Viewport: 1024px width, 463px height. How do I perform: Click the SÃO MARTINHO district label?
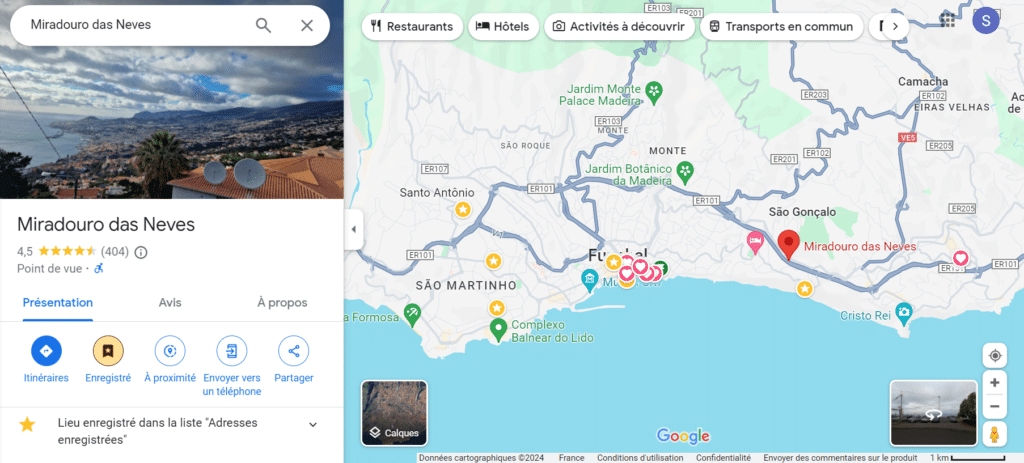point(466,285)
